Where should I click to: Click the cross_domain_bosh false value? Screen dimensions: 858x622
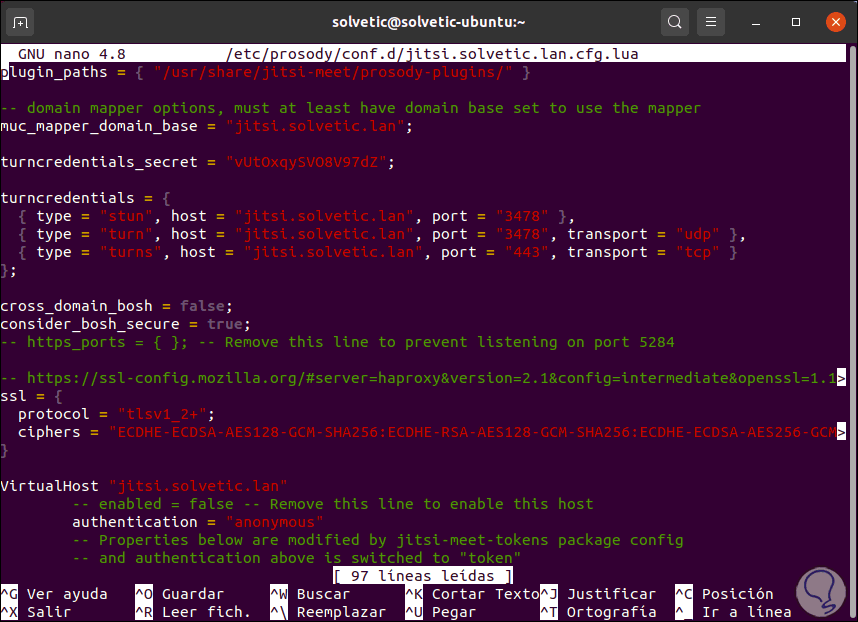tap(202, 306)
